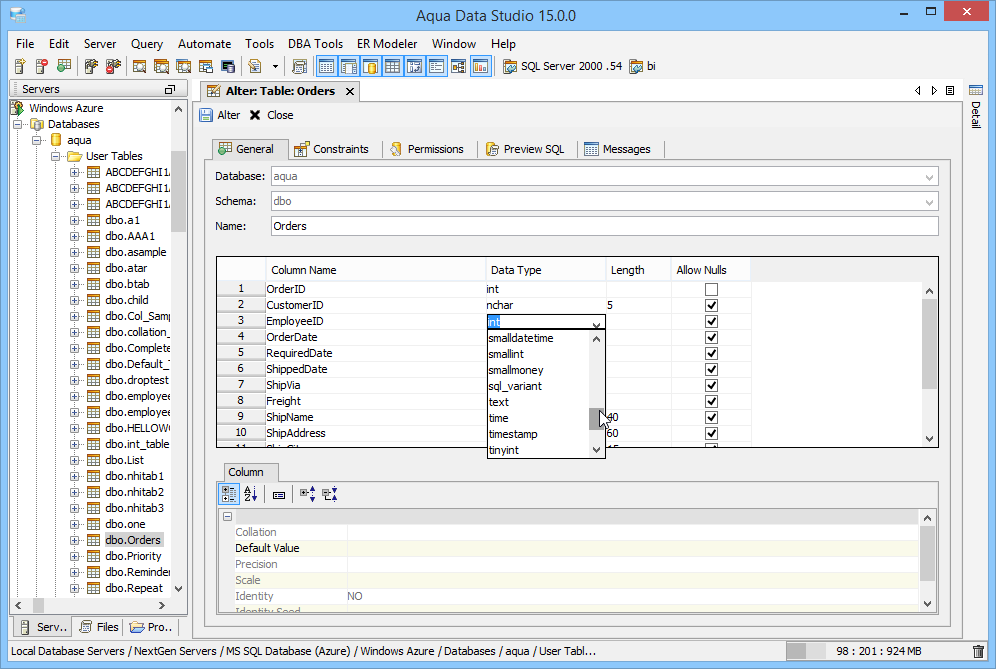Open the first query window toolbar icon
Screen dimensions: 996x669
139,66
